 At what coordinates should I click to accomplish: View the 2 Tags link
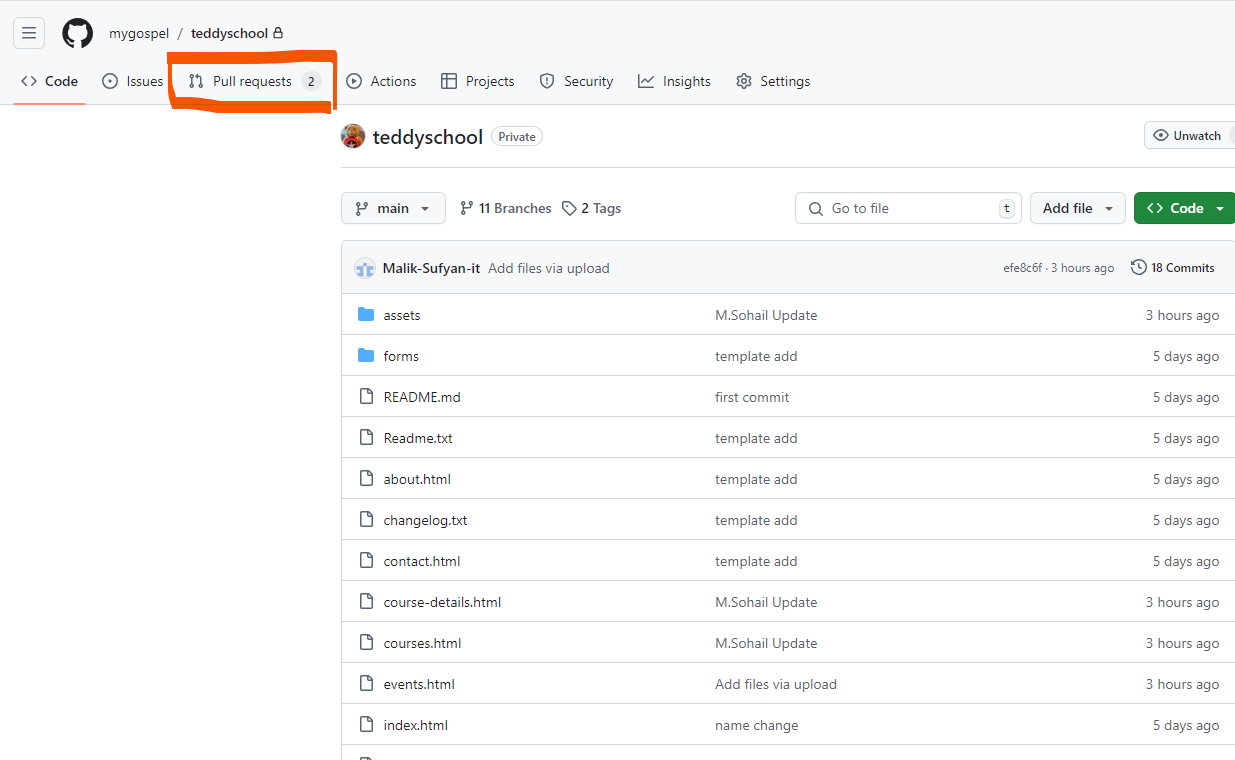pyautogui.click(x=591, y=208)
